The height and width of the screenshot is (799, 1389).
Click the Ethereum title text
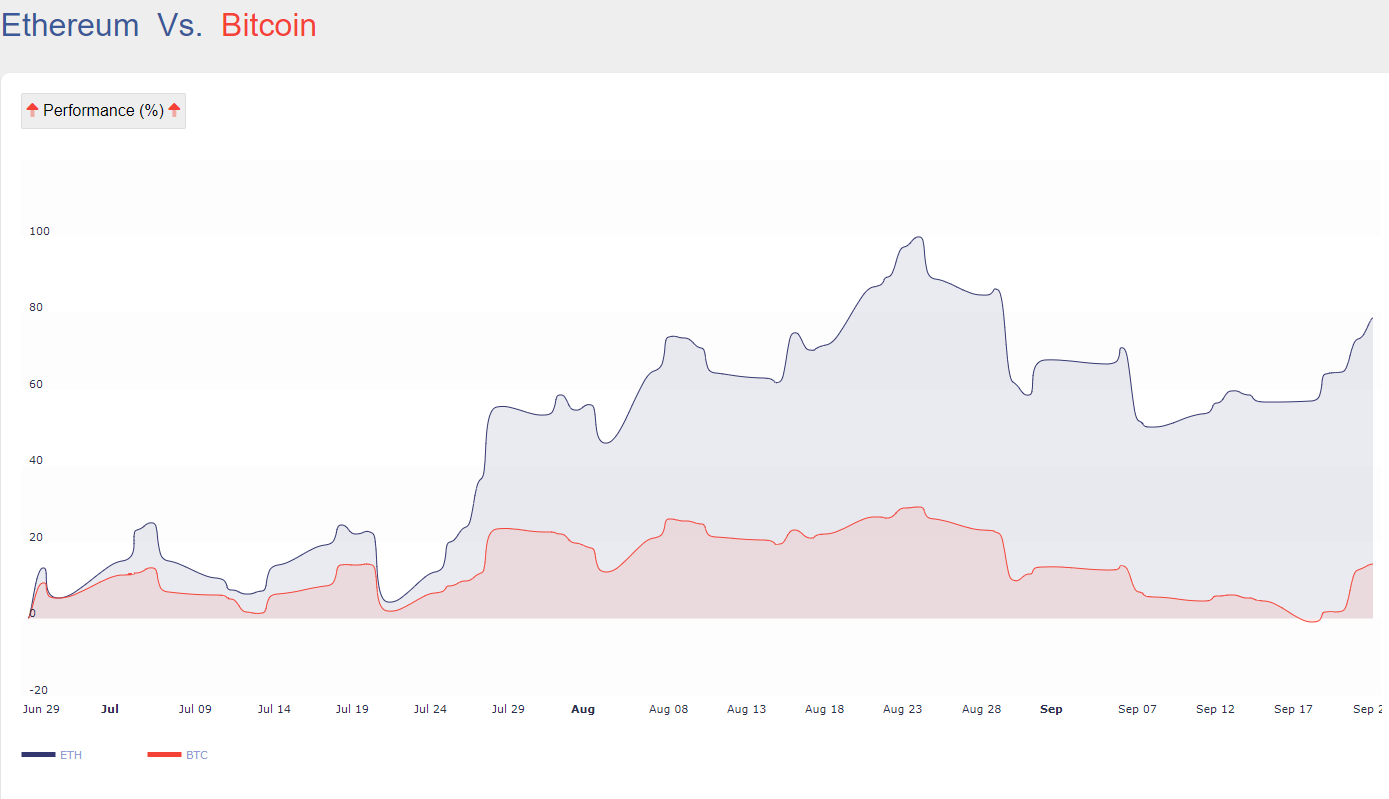tap(70, 25)
